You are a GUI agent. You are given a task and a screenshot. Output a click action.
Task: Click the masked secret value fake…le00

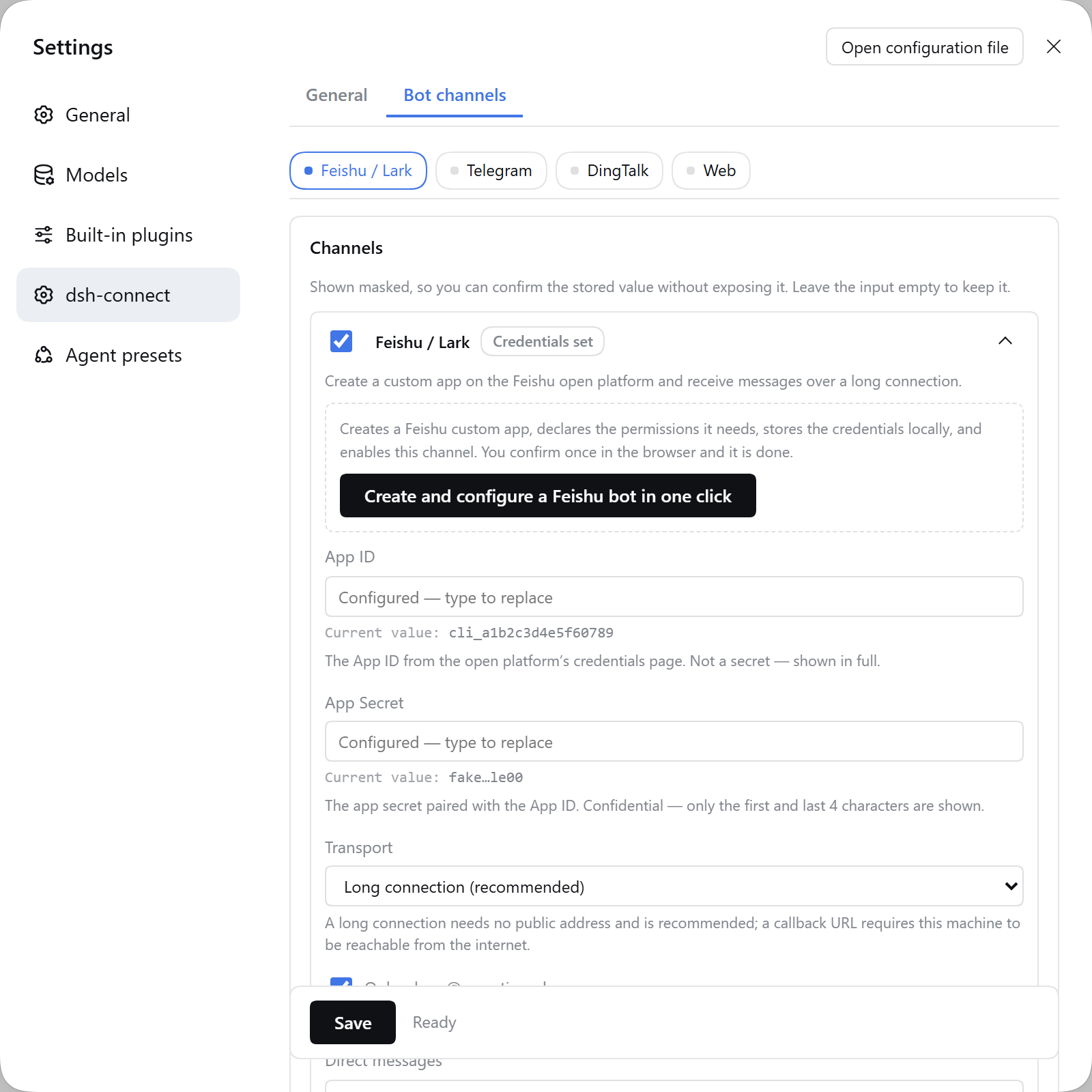click(486, 777)
